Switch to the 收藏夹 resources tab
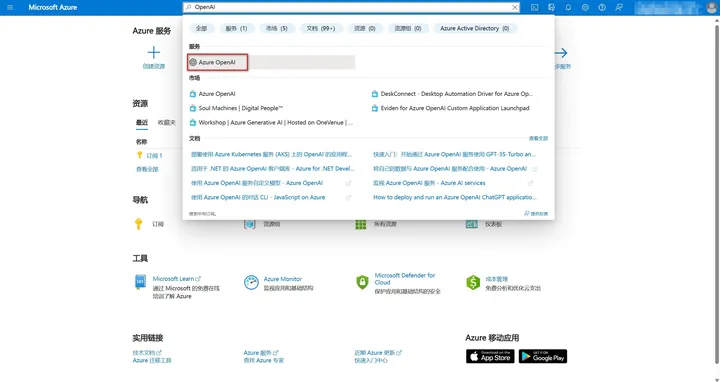 click(167, 123)
